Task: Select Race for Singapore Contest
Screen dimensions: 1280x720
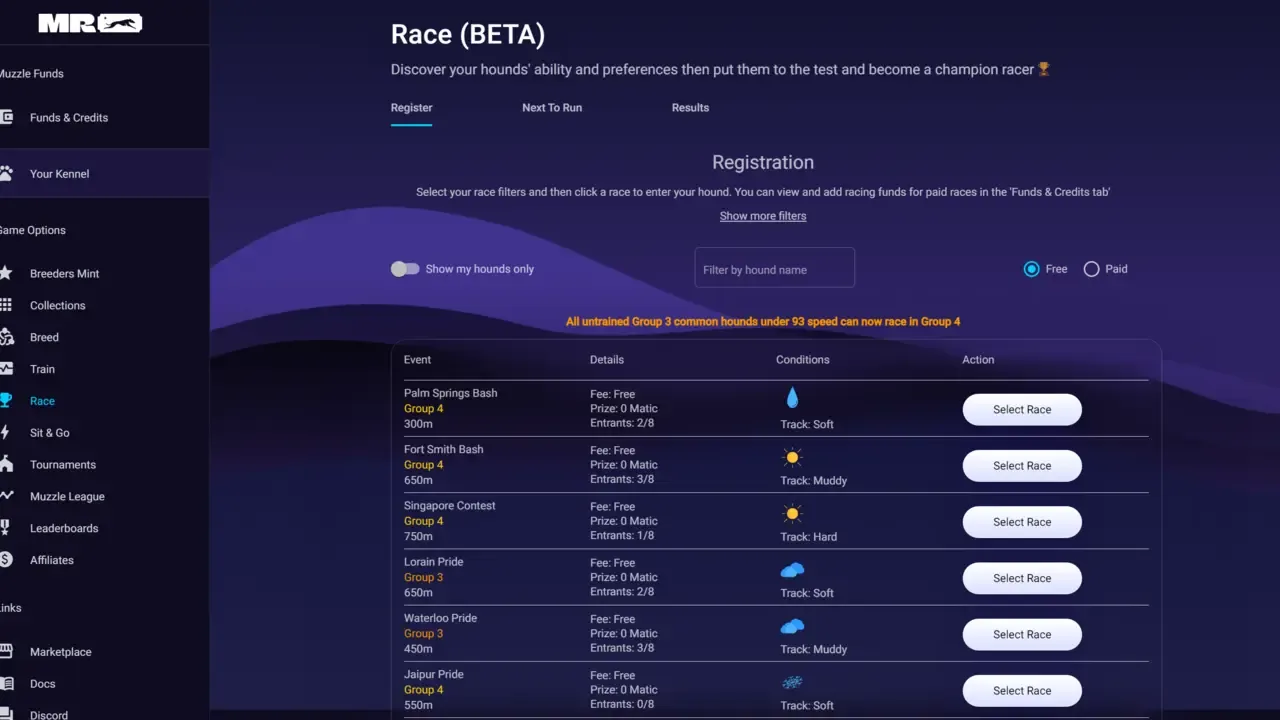Action: coord(1021,522)
